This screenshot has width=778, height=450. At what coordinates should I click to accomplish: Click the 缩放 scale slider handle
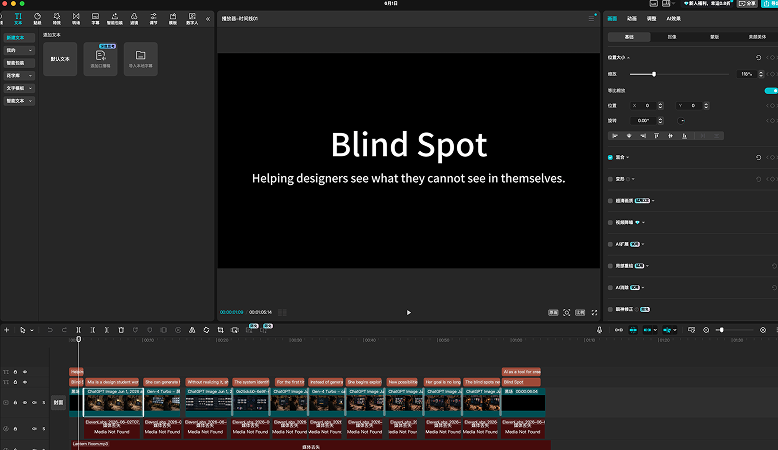654,74
